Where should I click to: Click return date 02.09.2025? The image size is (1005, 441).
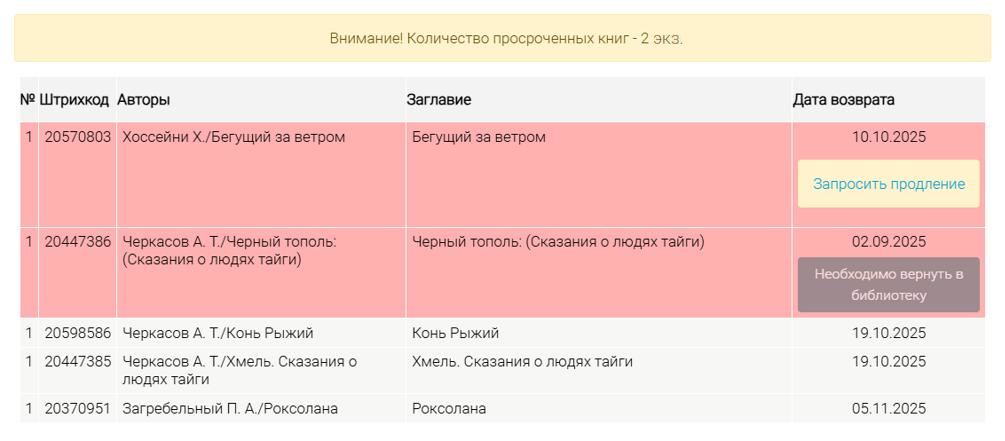click(889, 242)
